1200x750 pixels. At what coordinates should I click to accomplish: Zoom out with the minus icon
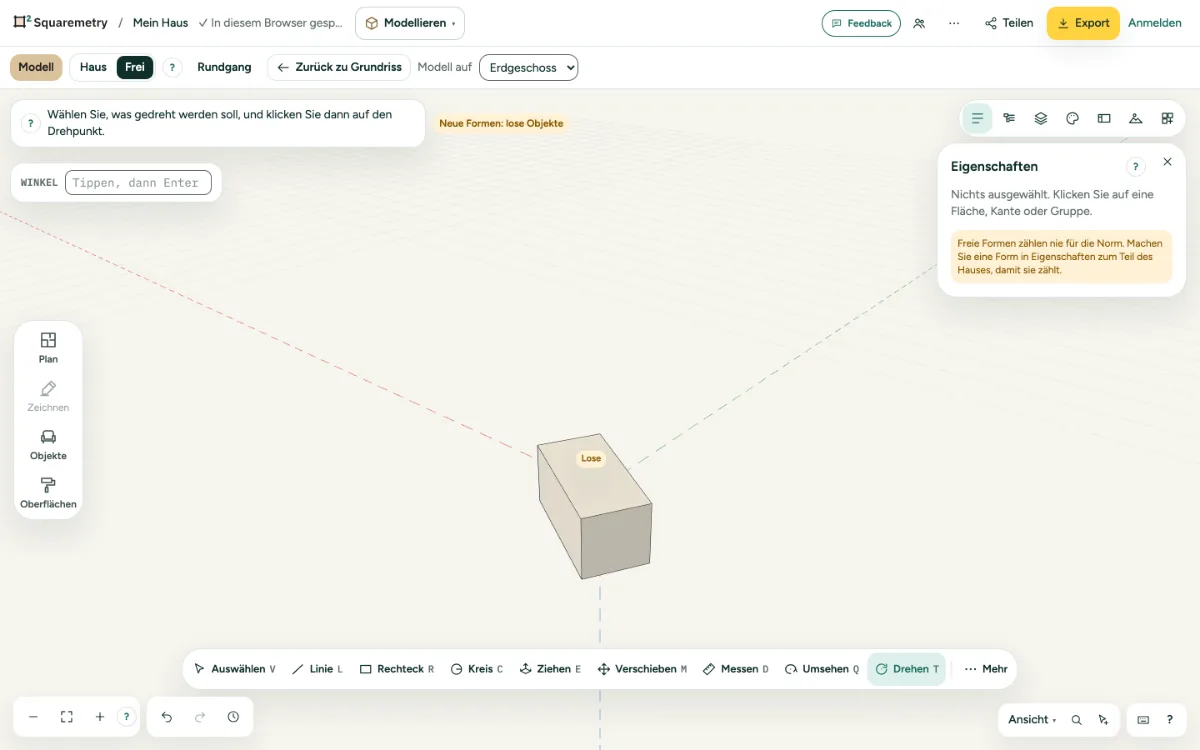[x=33, y=717]
